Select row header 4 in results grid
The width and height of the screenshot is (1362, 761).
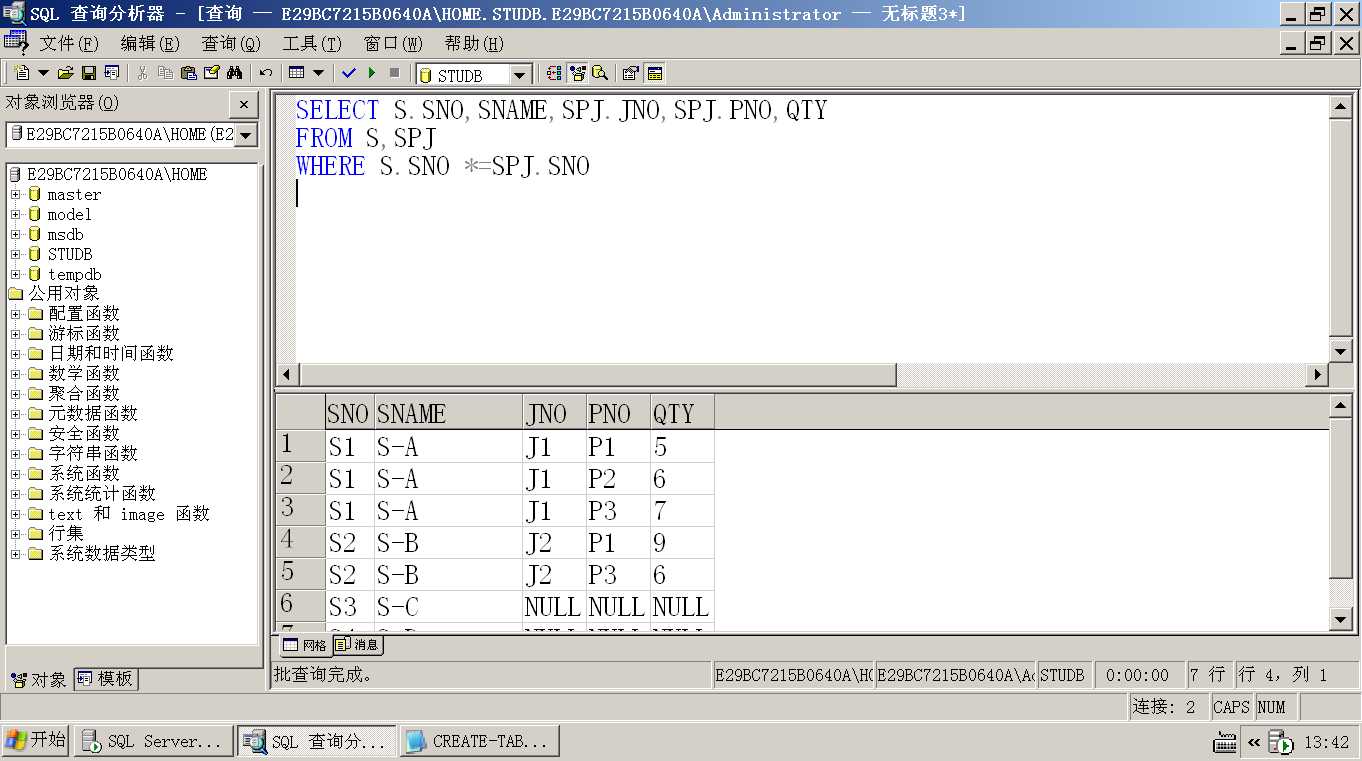300,542
